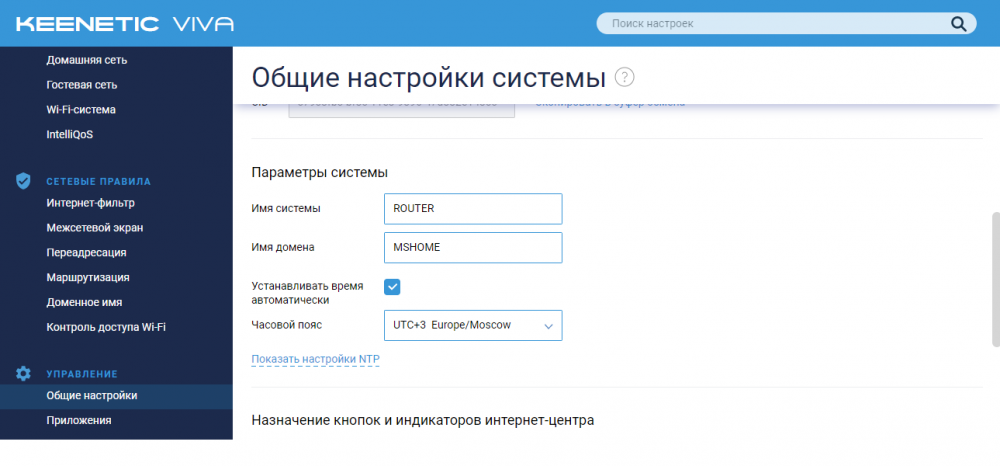Open Wi-Fi-система page
Viewport: 1000px width, 466px height.
pos(81,110)
